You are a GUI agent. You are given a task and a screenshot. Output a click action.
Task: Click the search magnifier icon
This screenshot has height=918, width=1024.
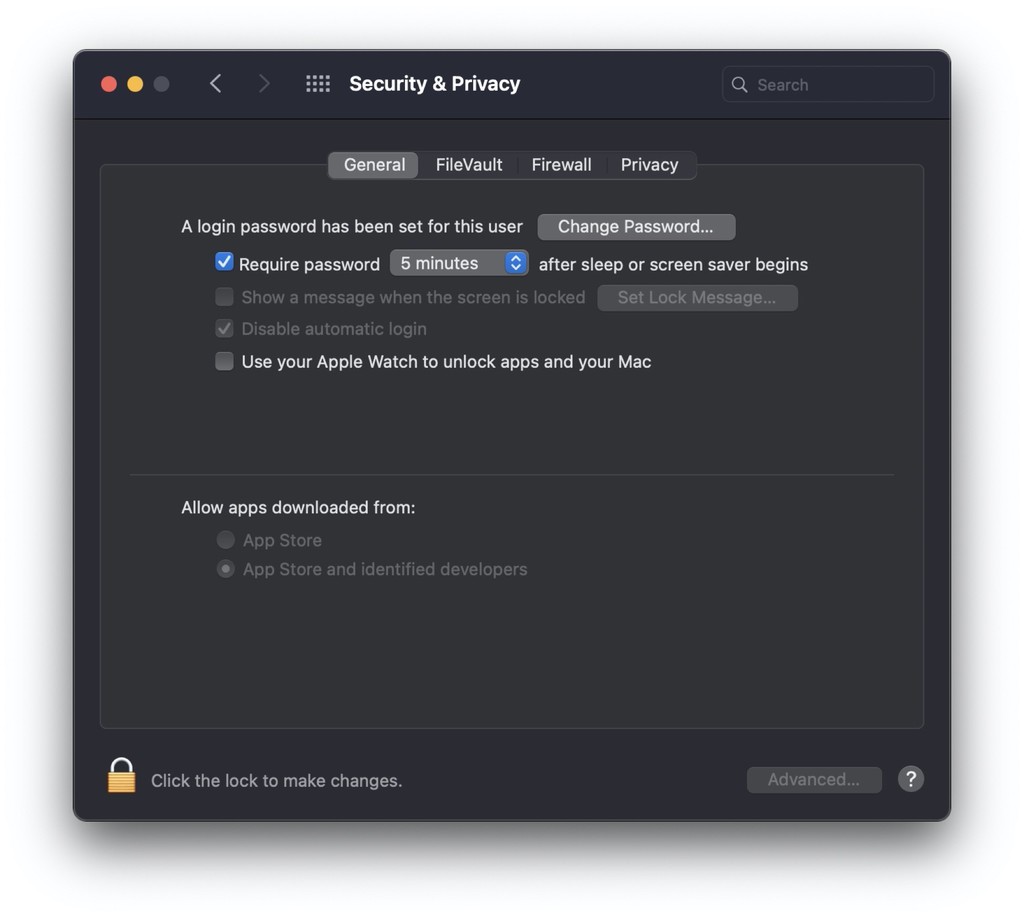739,84
